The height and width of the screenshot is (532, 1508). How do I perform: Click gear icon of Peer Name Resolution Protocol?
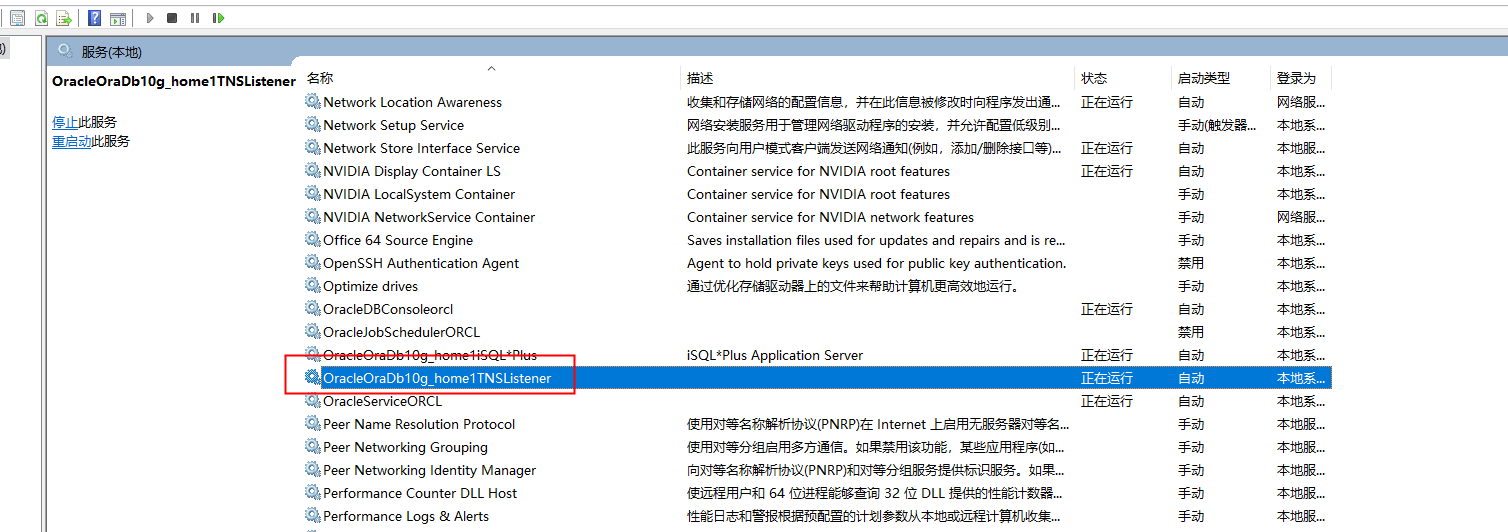(313, 424)
